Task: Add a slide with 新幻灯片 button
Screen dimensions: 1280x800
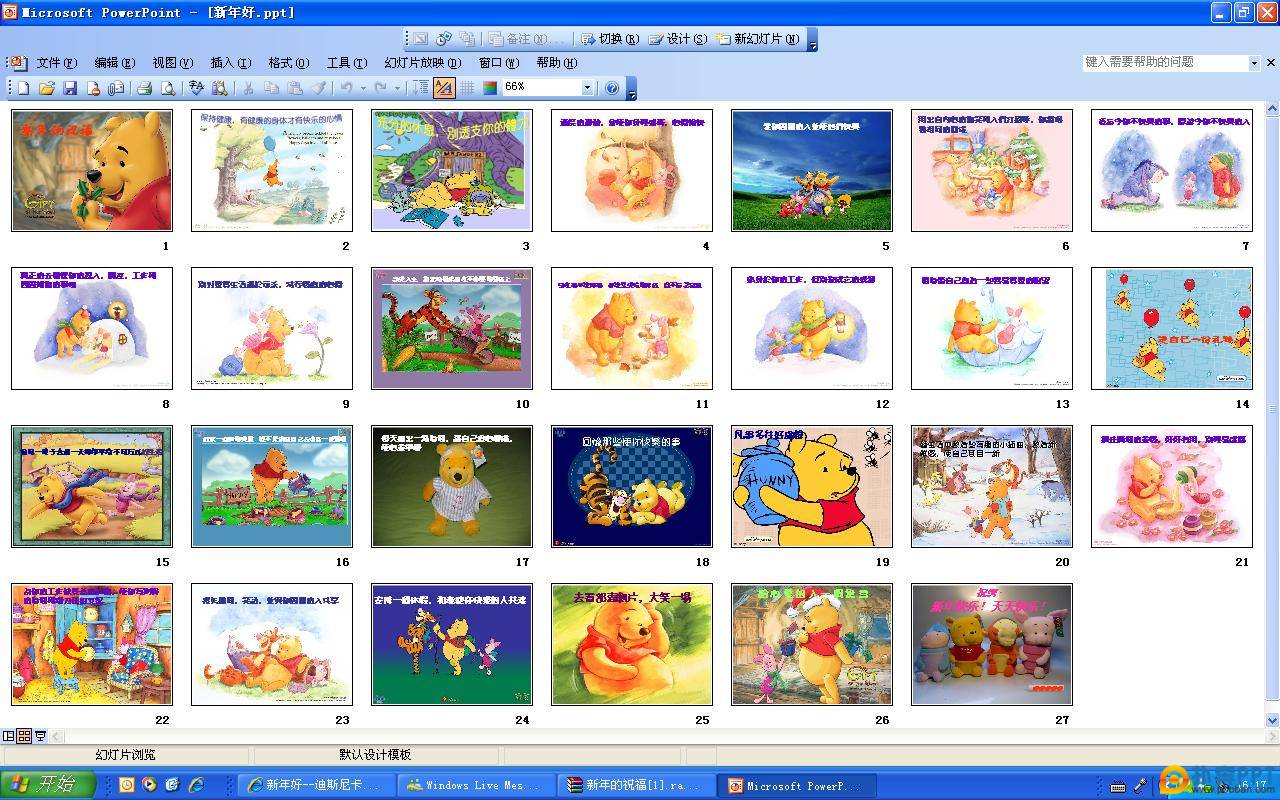Action: tap(757, 39)
